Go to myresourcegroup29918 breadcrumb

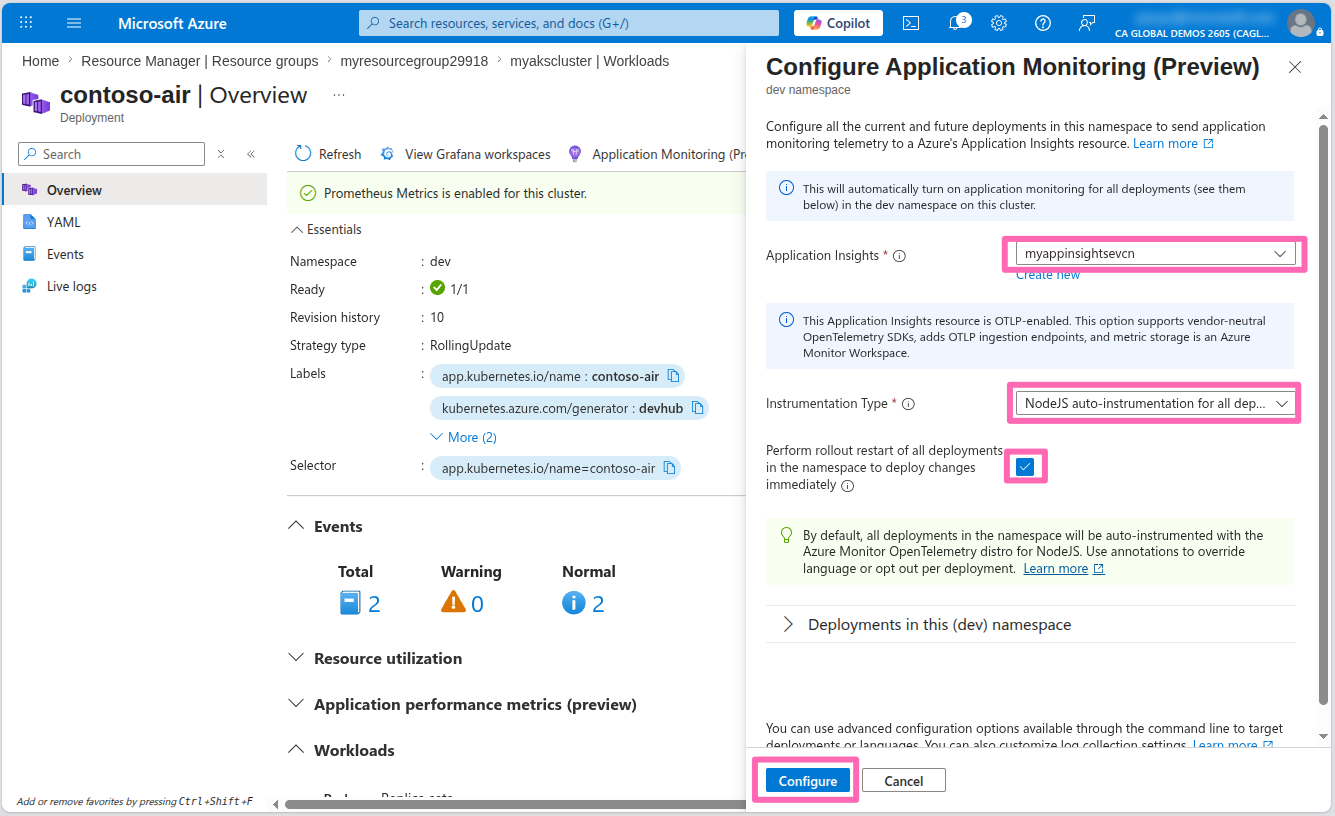click(414, 61)
